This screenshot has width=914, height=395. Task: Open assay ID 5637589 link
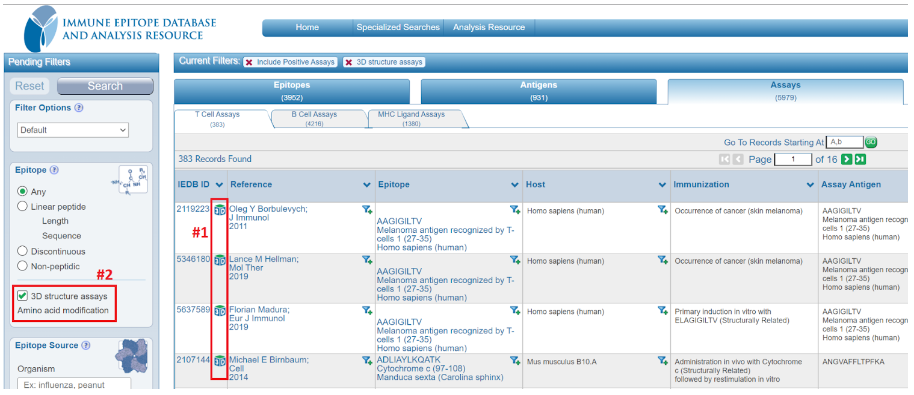[x=193, y=309]
